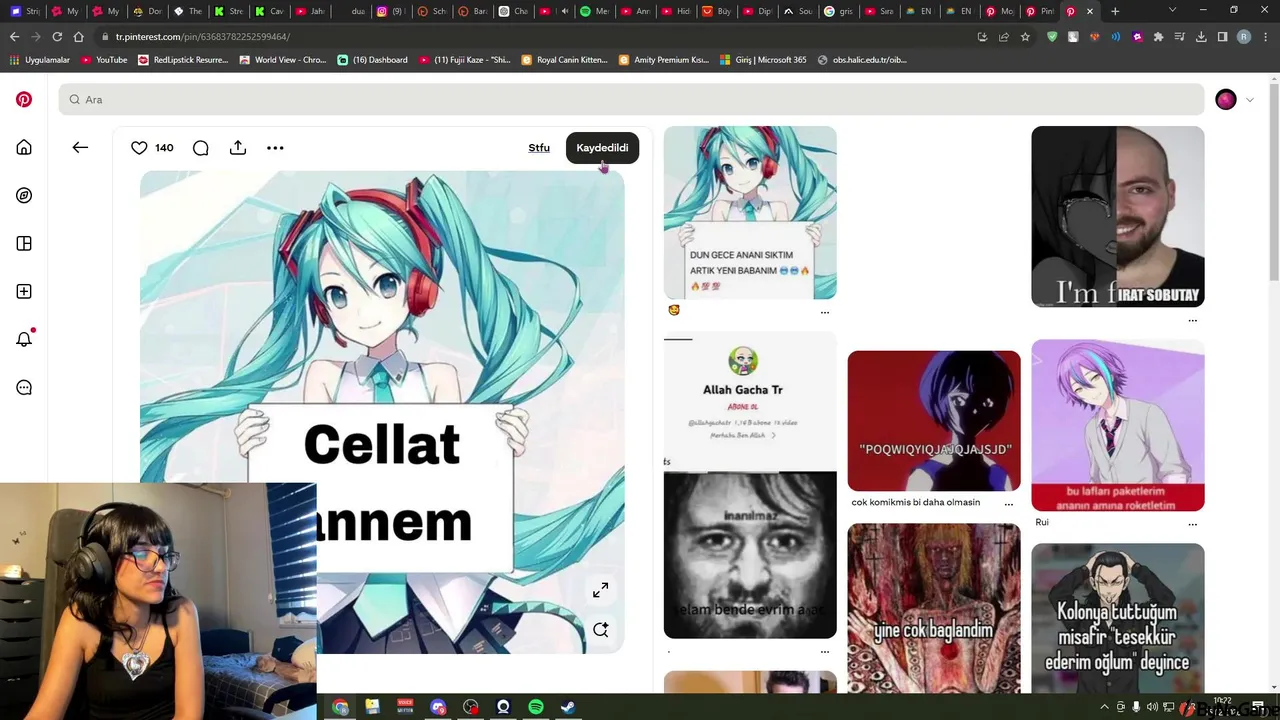This screenshot has width=1280, height=720.
Task: Open Chrome downloads icon
Action: pyautogui.click(x=1201, y=37)
